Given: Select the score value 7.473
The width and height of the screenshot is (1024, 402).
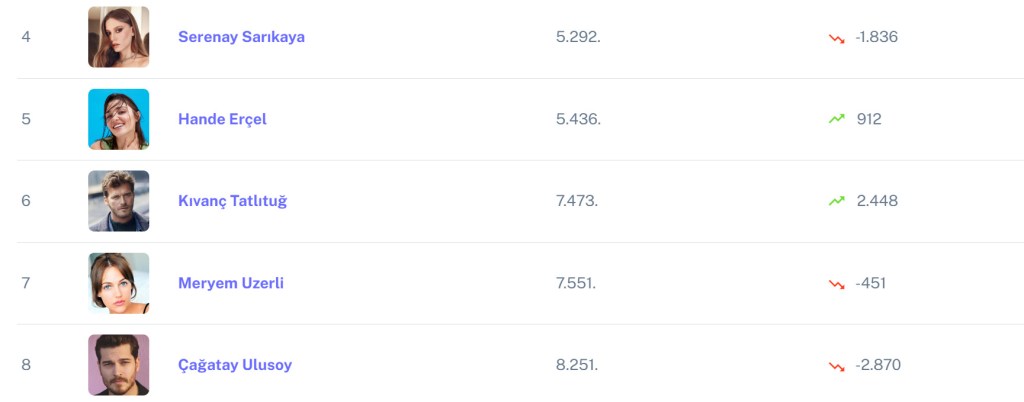Looking at the screenshot, I should (577, 201).
